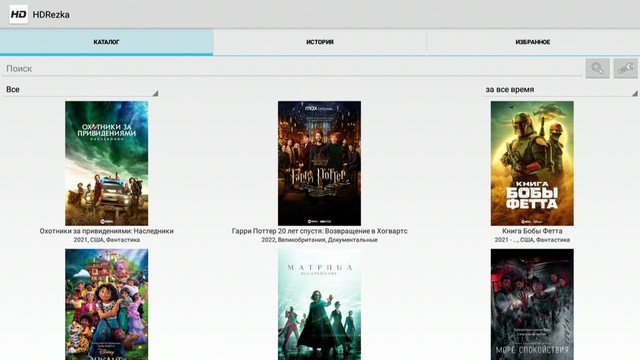Open the Матрица Воскрешение poster

(319, 304)
